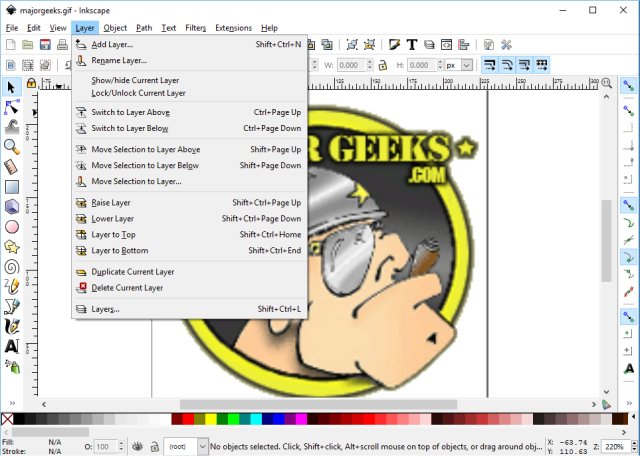
Task: Select the Ellipse circle tool
Action: (11, 227)
